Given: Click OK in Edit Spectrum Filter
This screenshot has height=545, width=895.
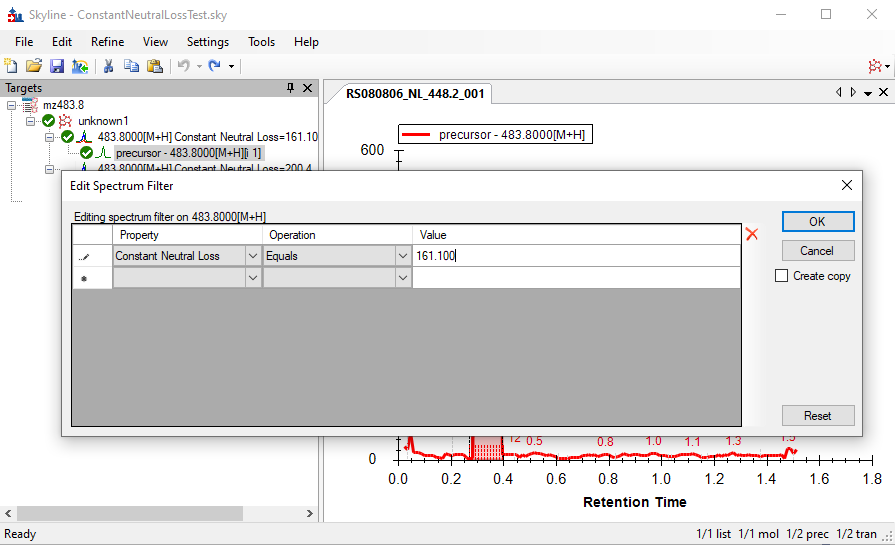Looking at the screenshot, I should [817, 222].
